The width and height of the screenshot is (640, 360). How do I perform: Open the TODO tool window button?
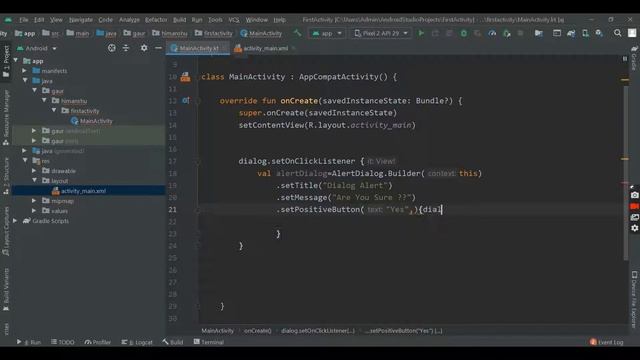point(63,342)
